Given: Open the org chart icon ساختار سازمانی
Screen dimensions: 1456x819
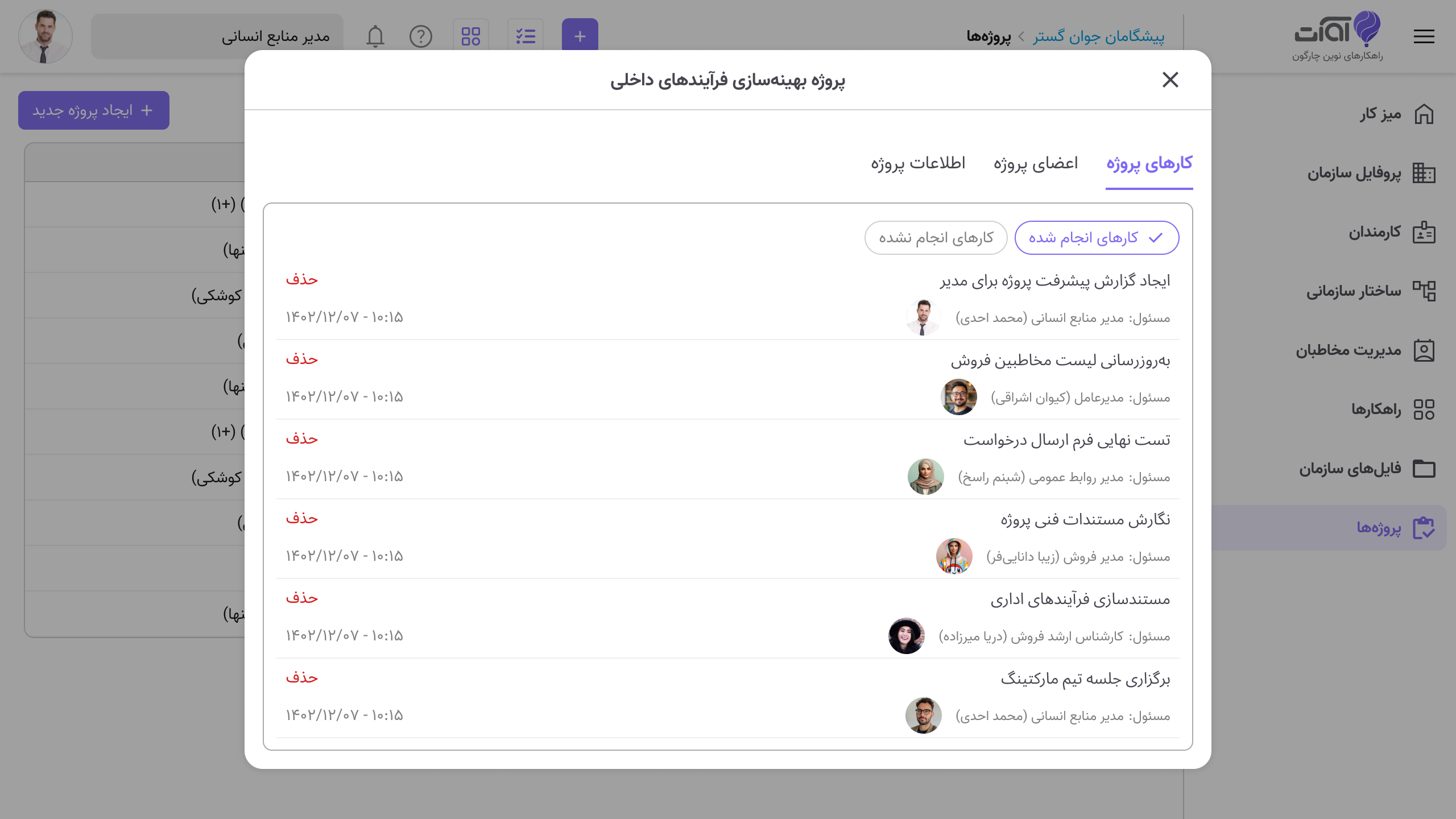Looking at the screenshot, I should point(1424,291).
